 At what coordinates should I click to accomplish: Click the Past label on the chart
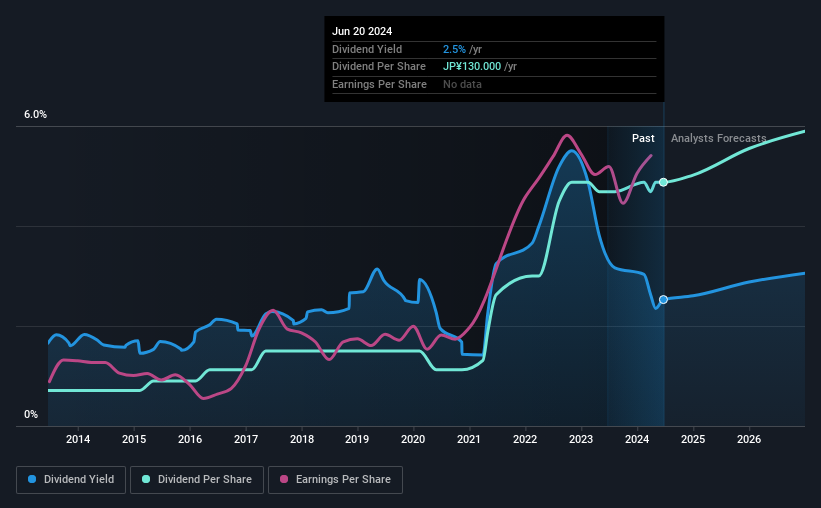pos(643,138)
